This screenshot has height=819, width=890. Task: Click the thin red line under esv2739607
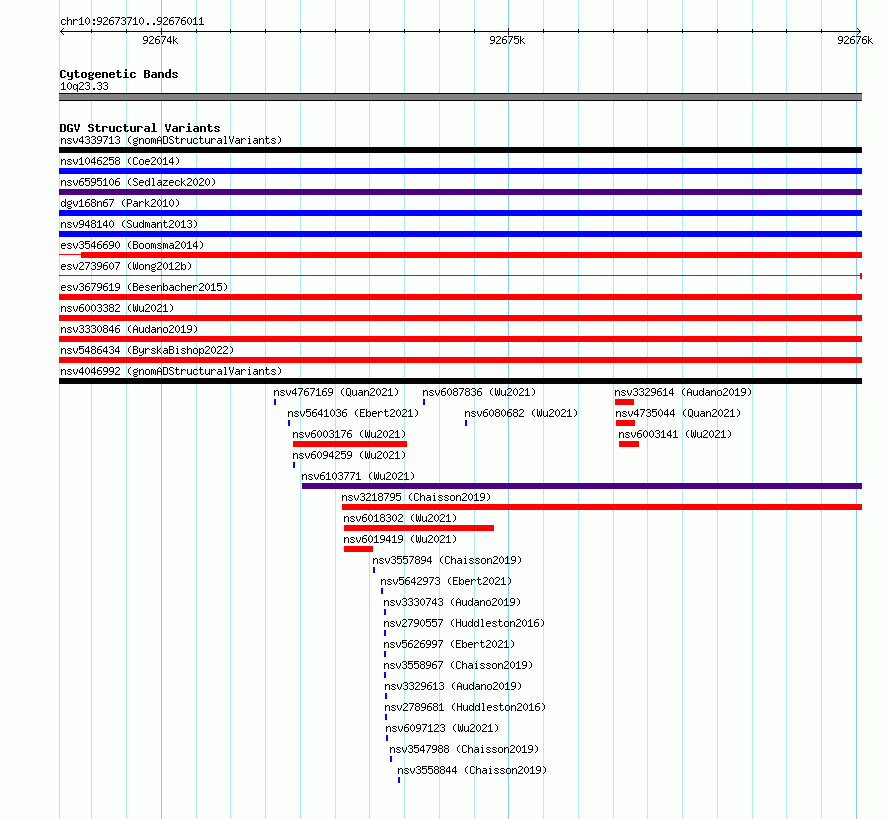tap(460, 276)
